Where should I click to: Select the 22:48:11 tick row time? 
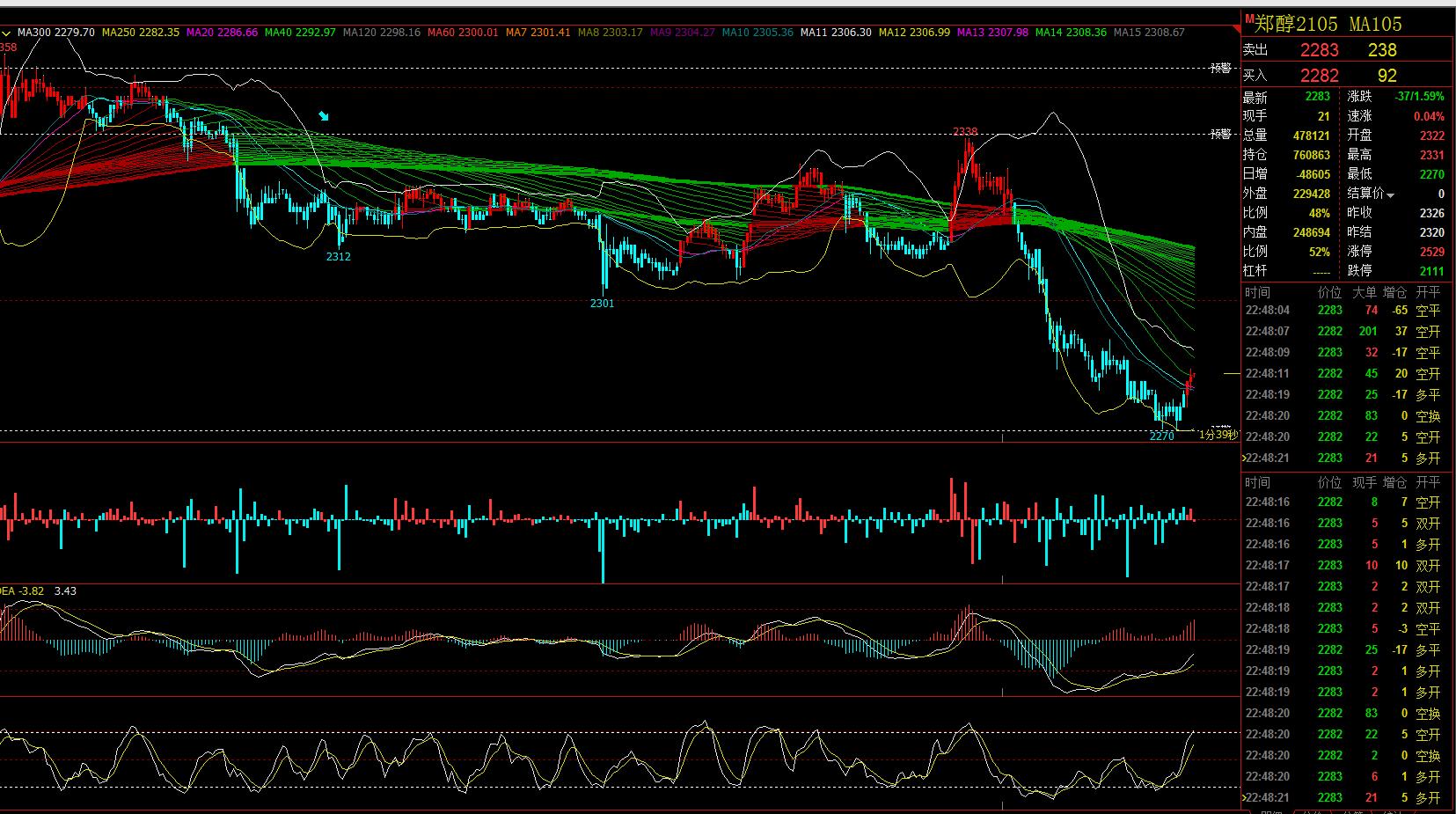[x=1267, y=374]
